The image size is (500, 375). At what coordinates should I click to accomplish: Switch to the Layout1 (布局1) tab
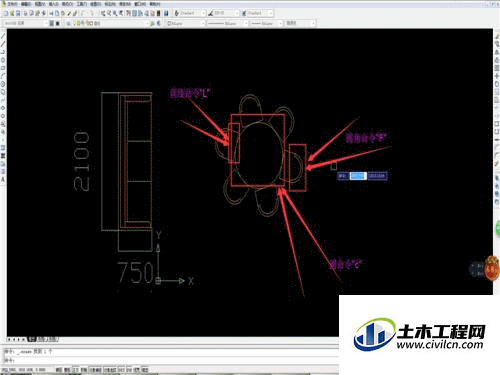tap(41, 339)
